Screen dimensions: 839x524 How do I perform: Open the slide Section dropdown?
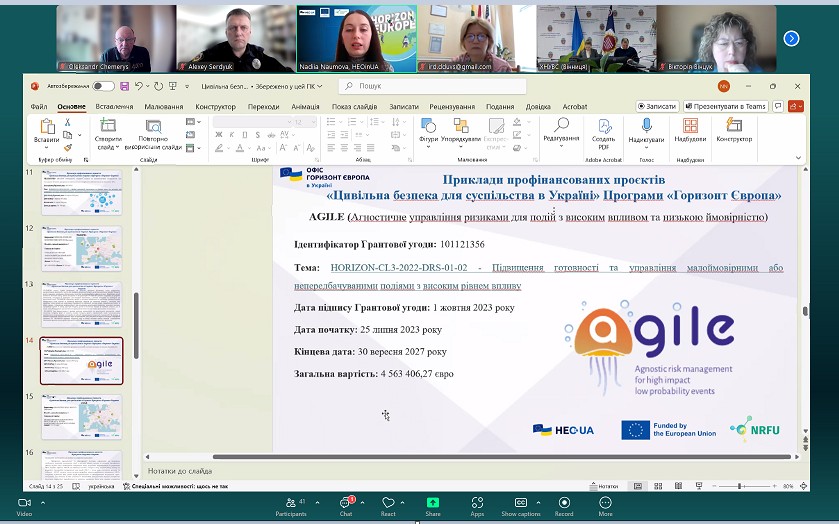(x=193, y=148)
